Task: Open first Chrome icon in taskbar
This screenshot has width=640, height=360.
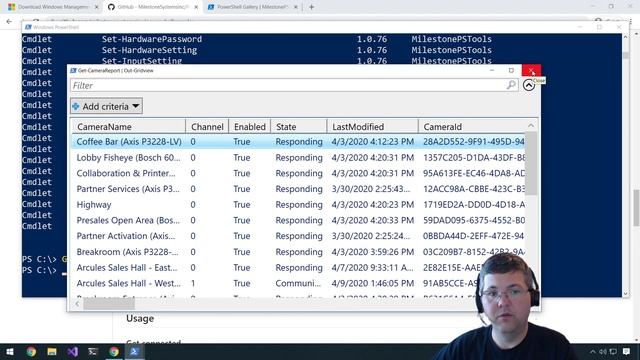Action: point(31,351)
